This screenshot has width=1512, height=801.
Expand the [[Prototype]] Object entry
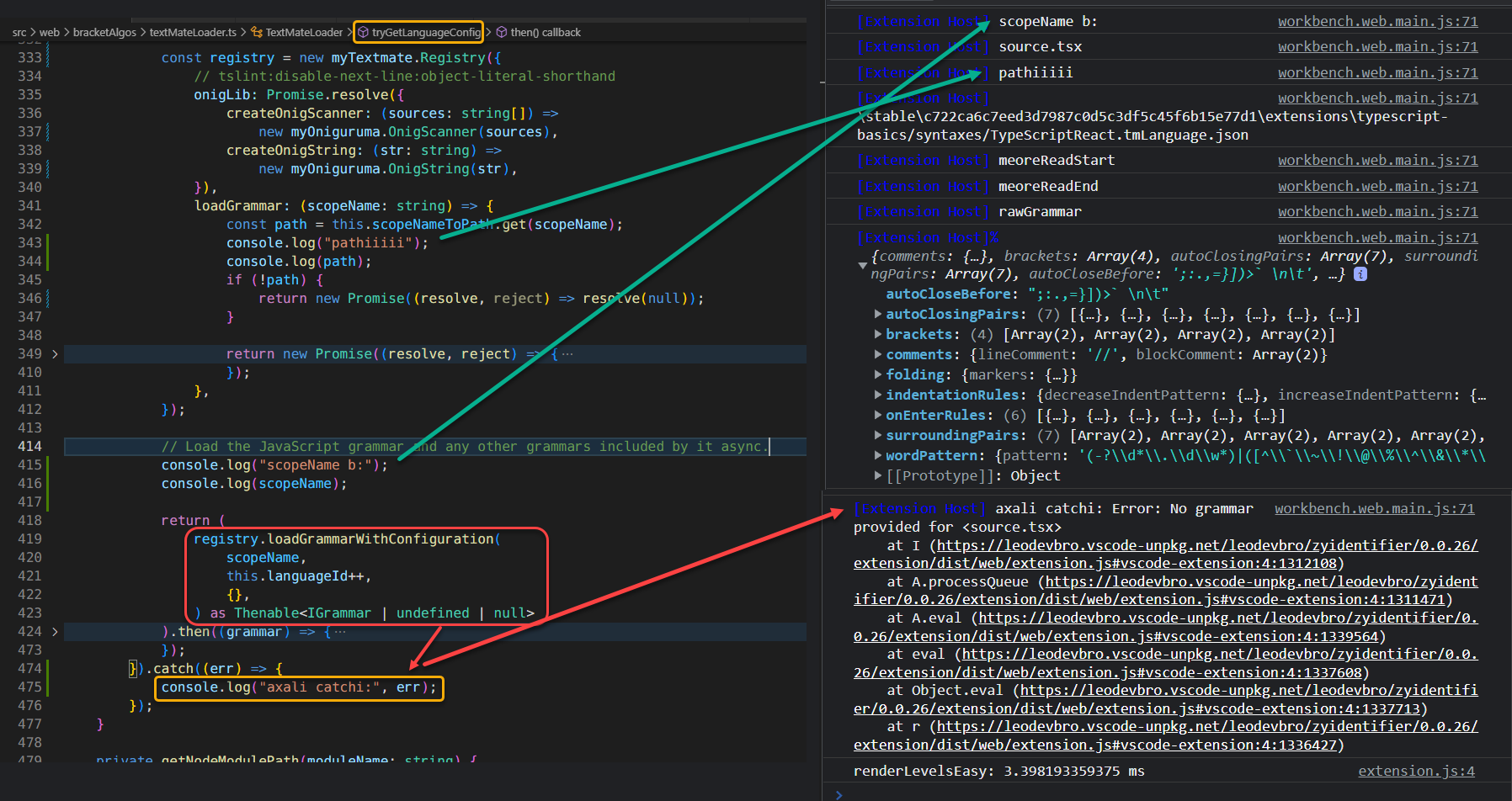pos(878,475)
